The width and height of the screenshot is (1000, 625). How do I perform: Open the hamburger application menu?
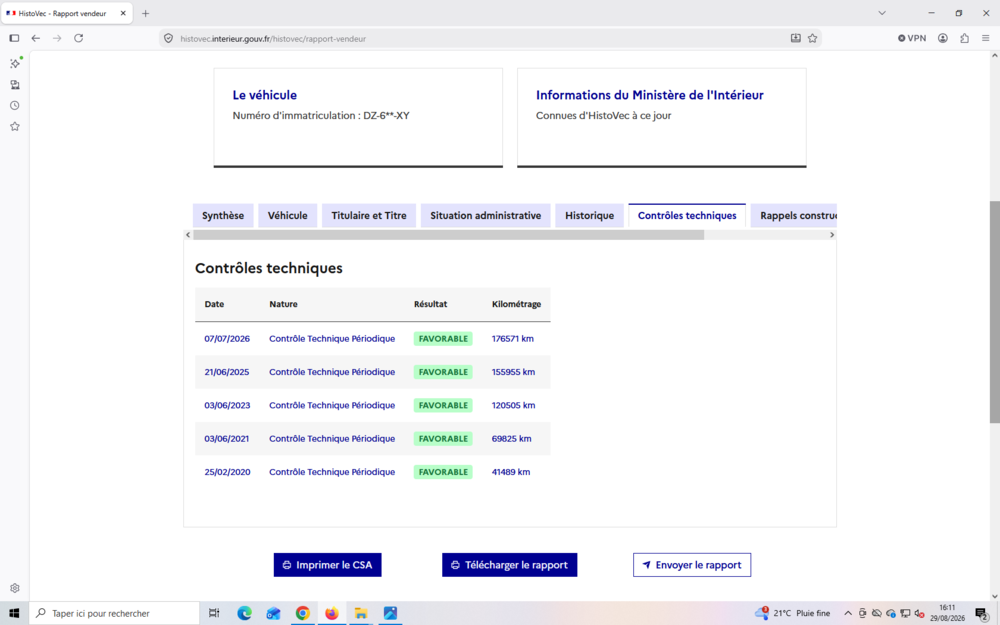pyautogui.click(x=985, y=38)
